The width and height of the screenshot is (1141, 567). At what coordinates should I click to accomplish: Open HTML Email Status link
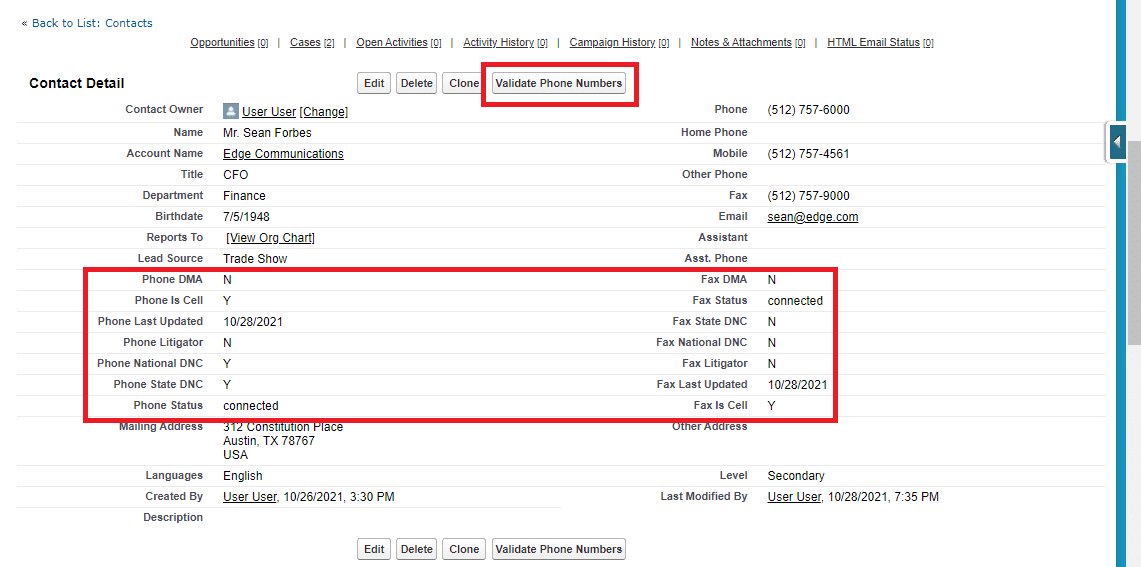point(873,43)
